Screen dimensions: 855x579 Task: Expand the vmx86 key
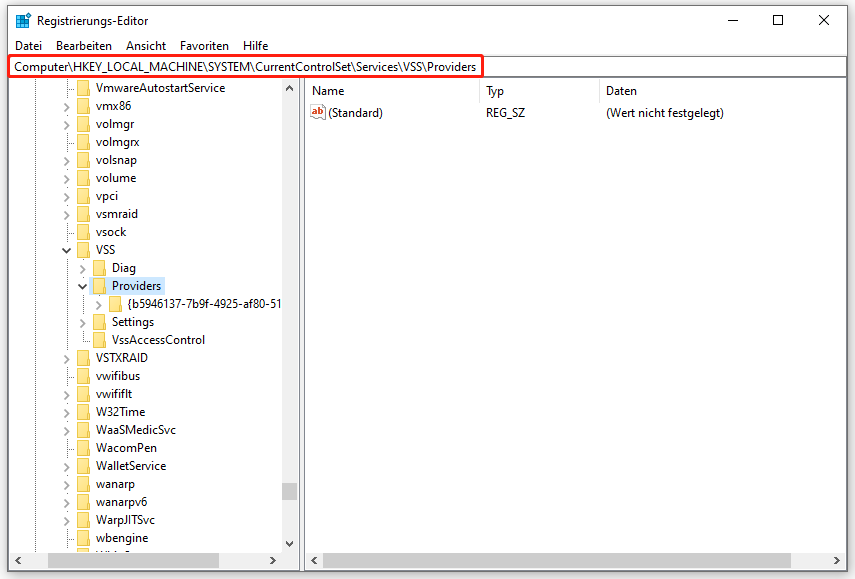pyautogui.click(x=67, y=106)
